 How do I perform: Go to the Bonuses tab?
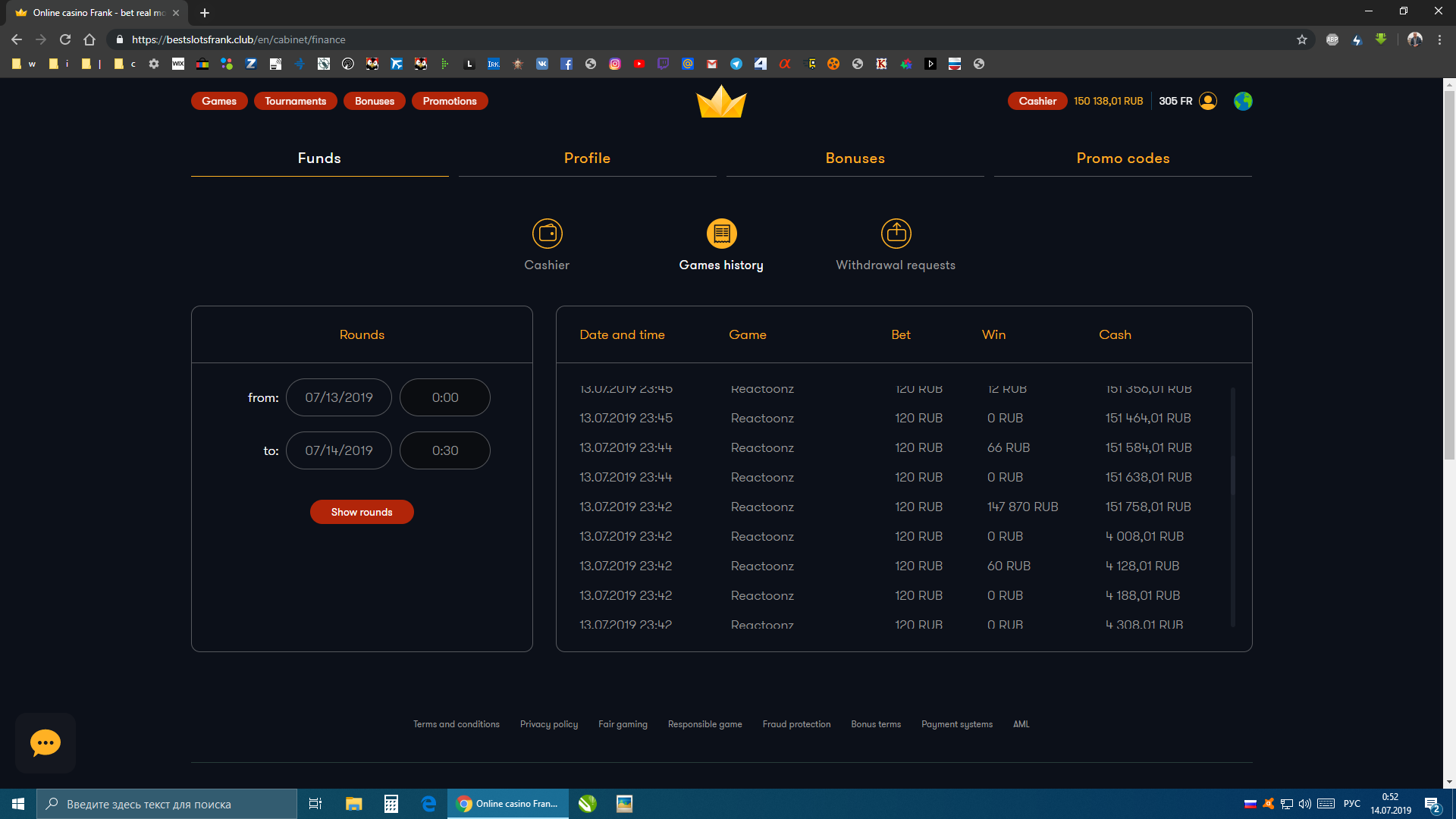point(855,158)
